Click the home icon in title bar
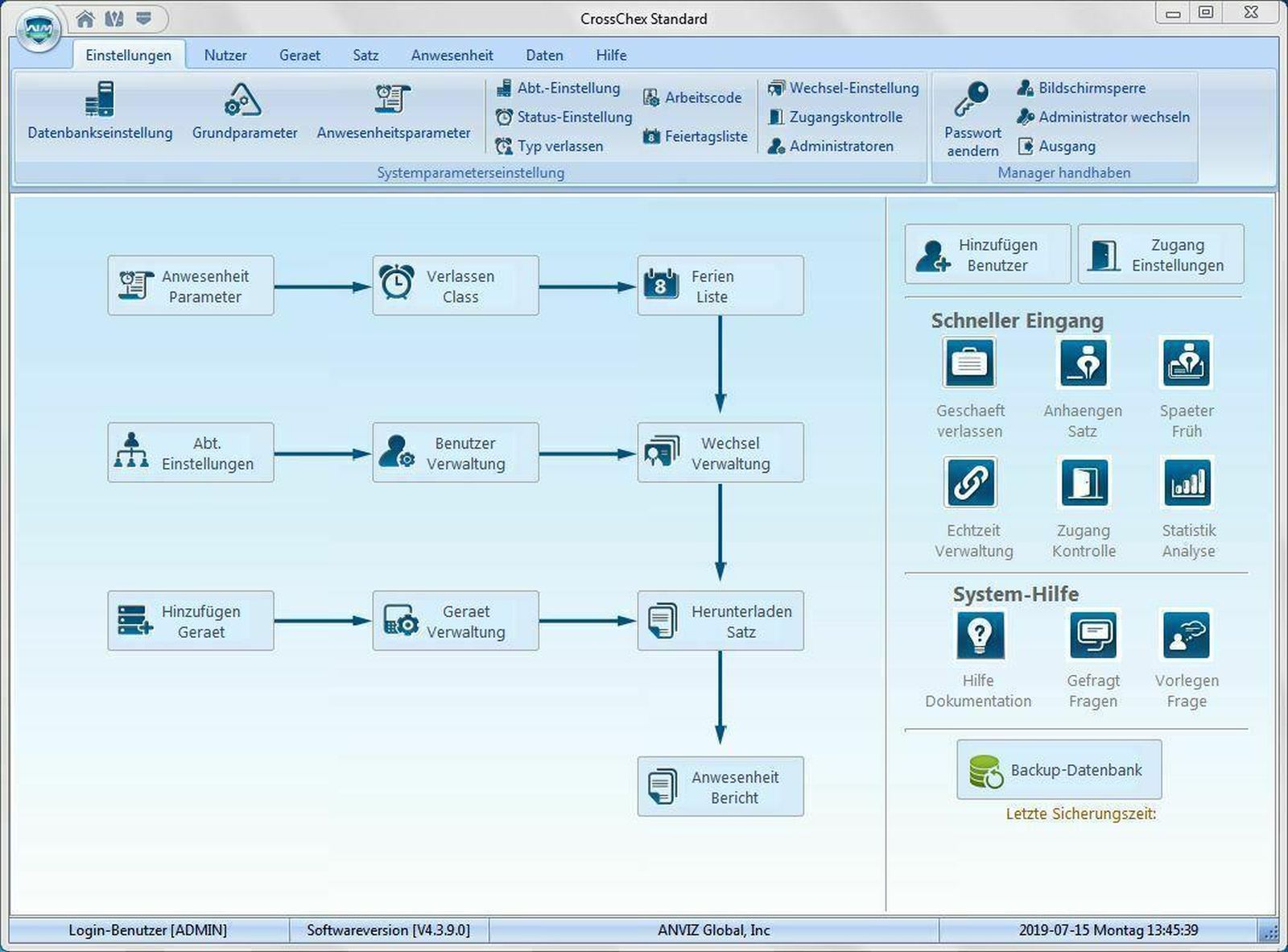1288x952 pixels. point(85,18)
